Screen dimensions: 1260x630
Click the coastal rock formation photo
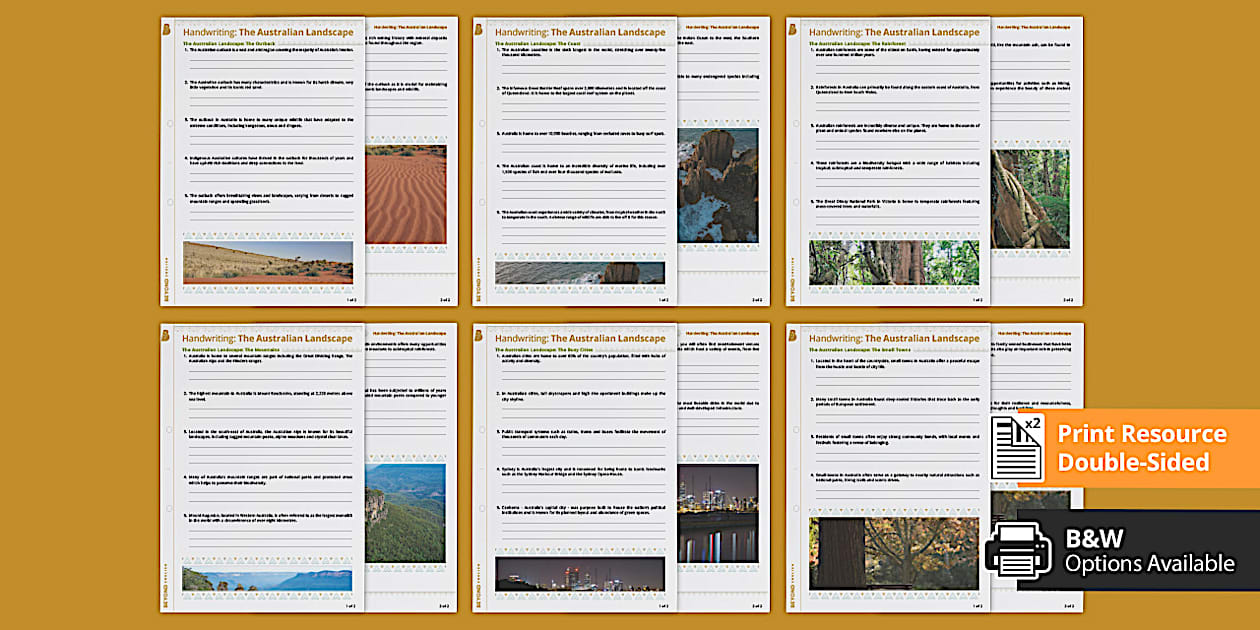point(717,185)
